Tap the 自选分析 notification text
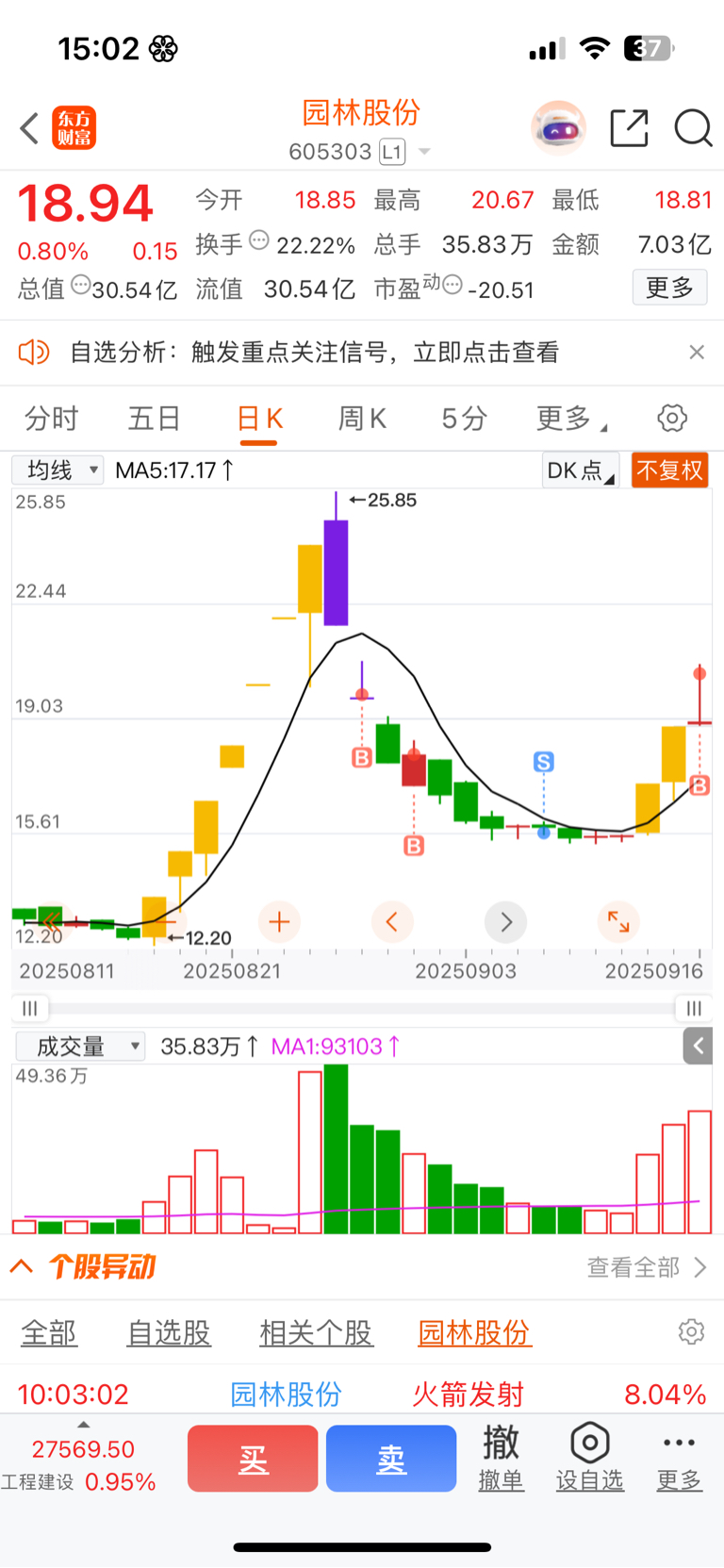 pos(315,353)
